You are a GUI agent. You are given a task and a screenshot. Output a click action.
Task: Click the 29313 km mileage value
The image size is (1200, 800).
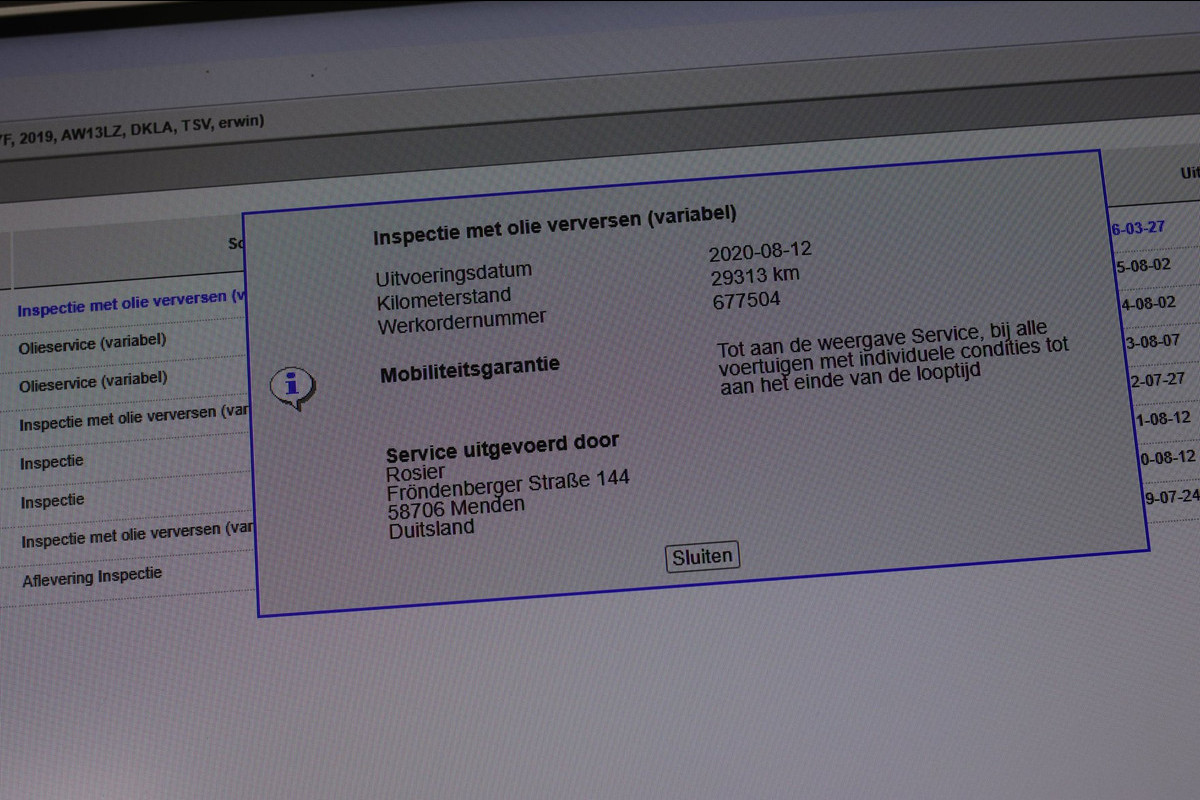pyautogui.click(x=755, y=276)
